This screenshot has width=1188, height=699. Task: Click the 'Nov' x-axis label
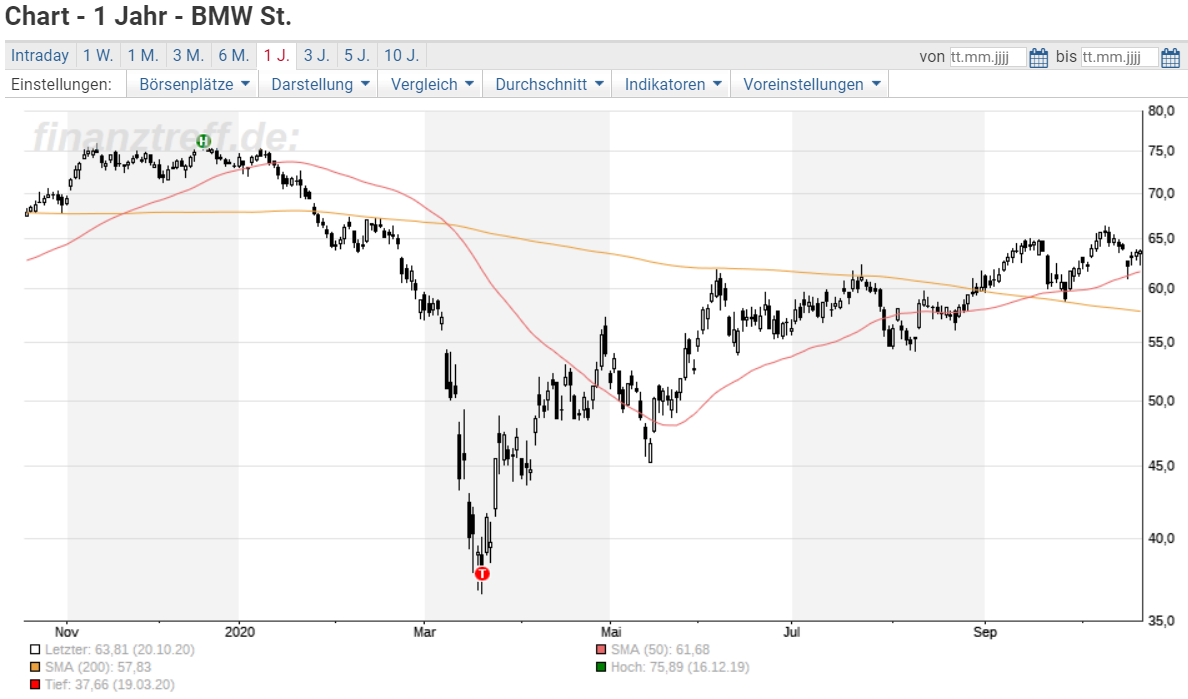[x=67, y=632]
